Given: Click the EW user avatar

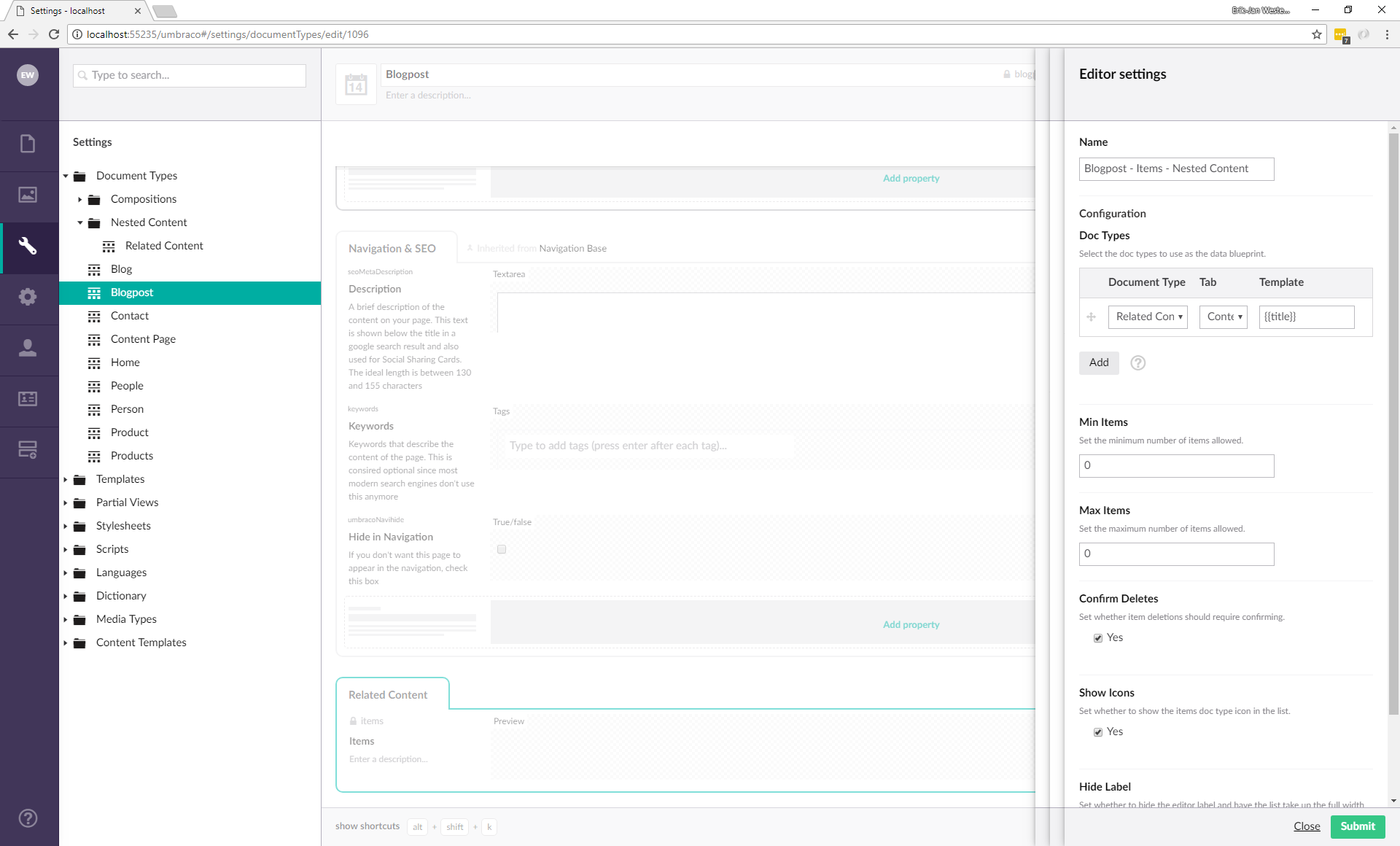Looking at the screenshot, I should [28, 75].
